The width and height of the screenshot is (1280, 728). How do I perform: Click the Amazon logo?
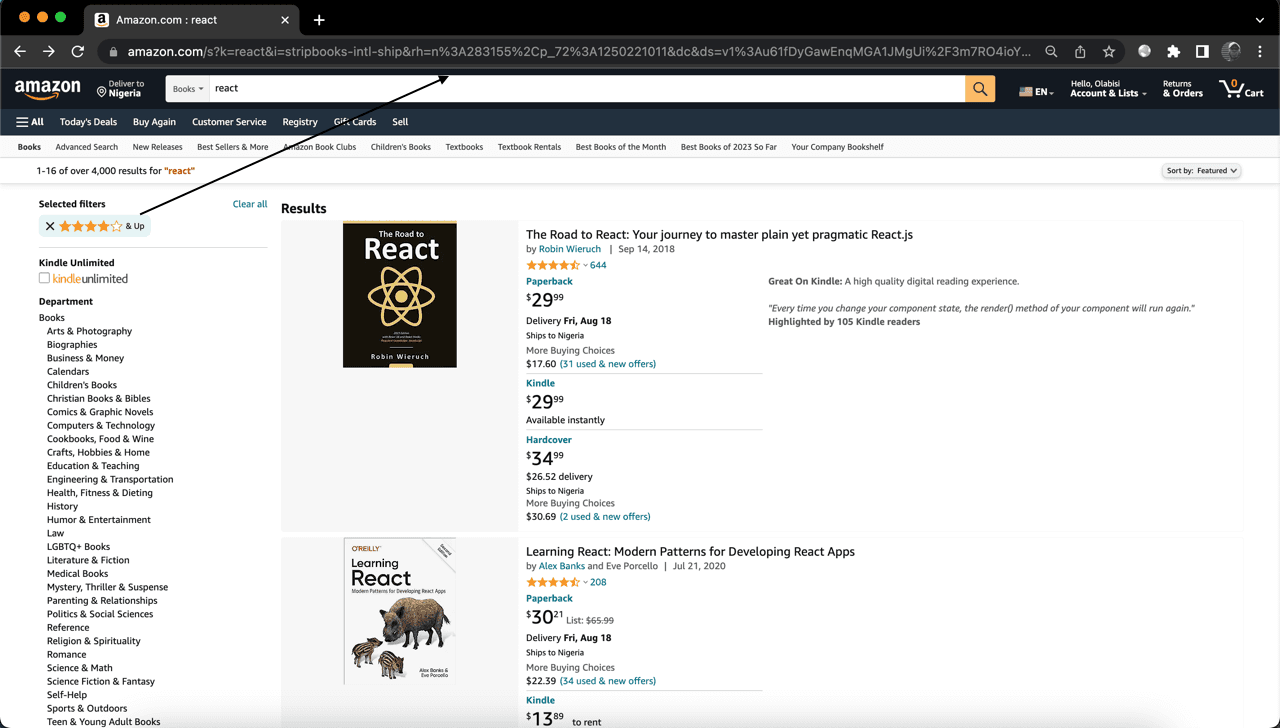pos(48,90)
